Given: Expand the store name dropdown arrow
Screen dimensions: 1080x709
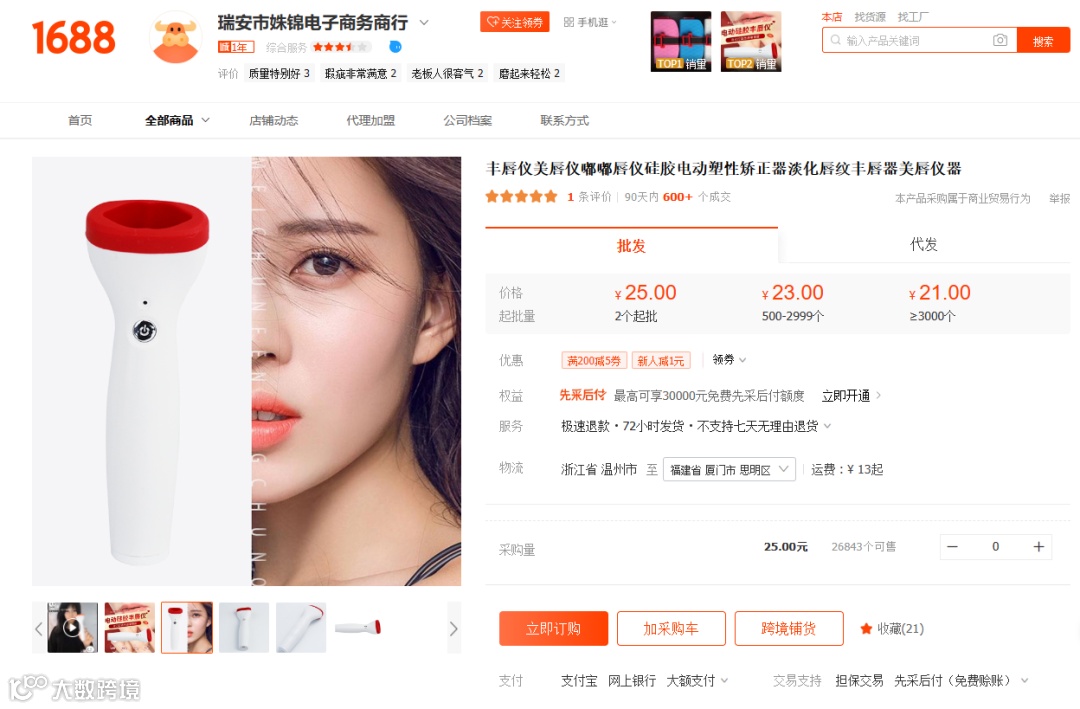Looking at the screenshot, I should pos(424,23).
